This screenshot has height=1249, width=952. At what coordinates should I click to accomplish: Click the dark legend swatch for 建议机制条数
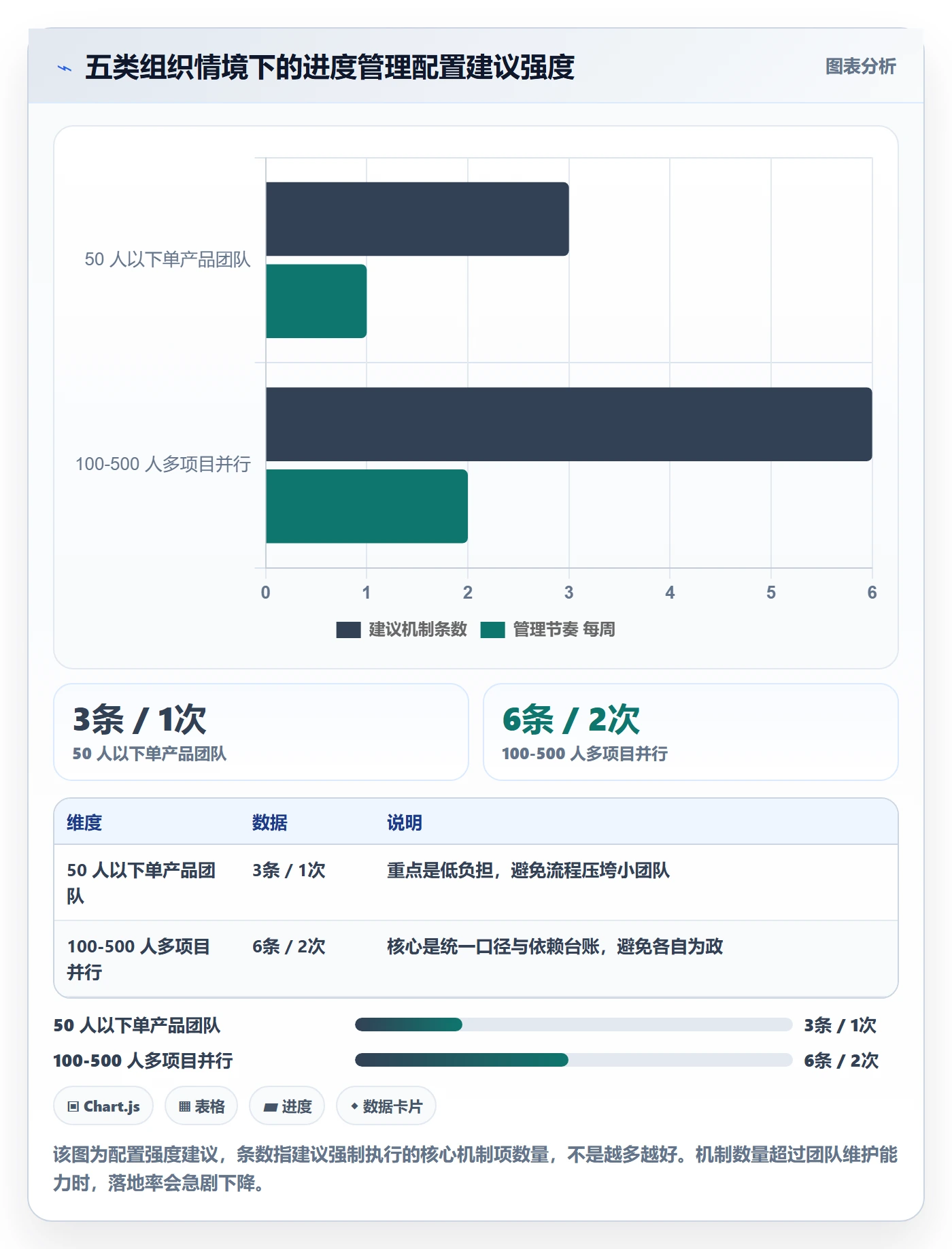pos(348,630)
